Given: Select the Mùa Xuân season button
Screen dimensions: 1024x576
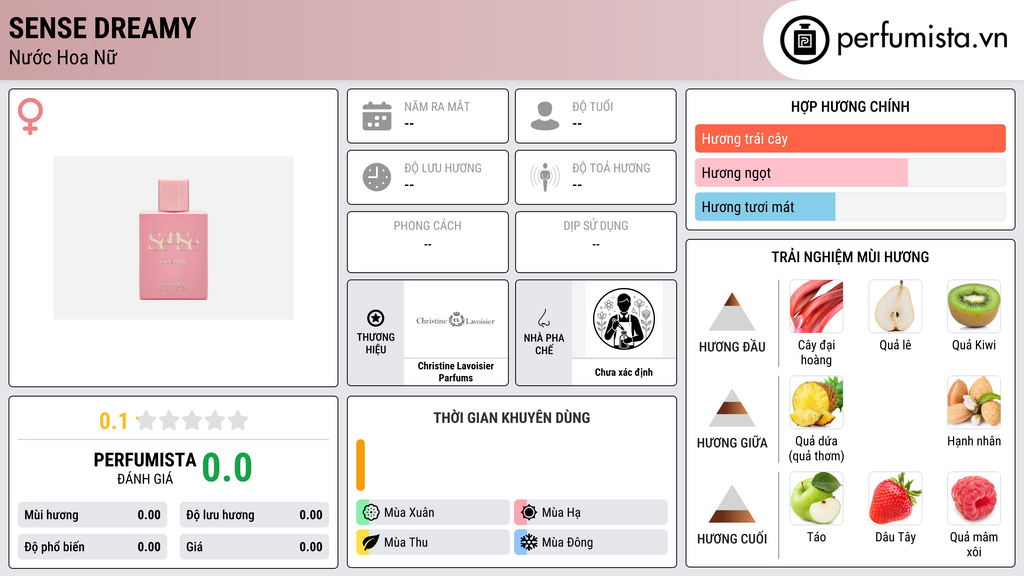Looking at the screenshot, I should pyautogui.click(x=433, y=512).
